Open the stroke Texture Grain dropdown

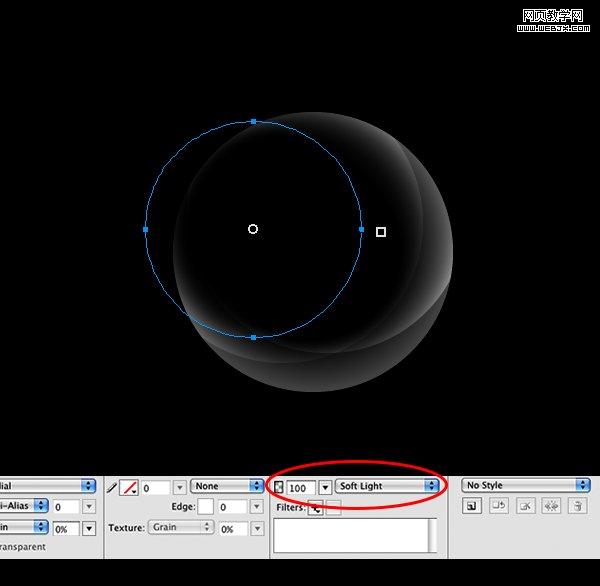coord(181,527)
